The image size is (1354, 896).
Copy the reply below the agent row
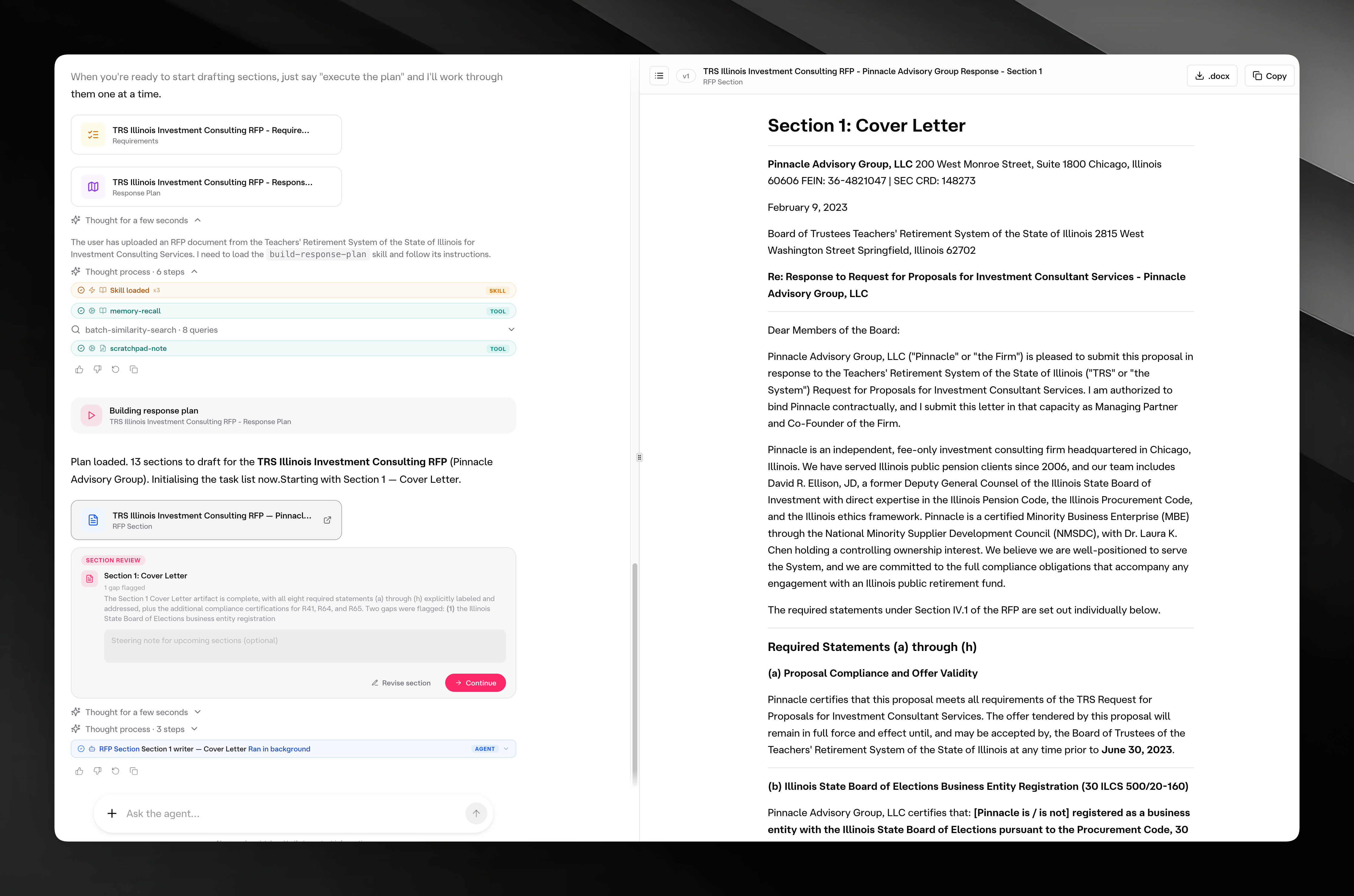tap(134, 771)
